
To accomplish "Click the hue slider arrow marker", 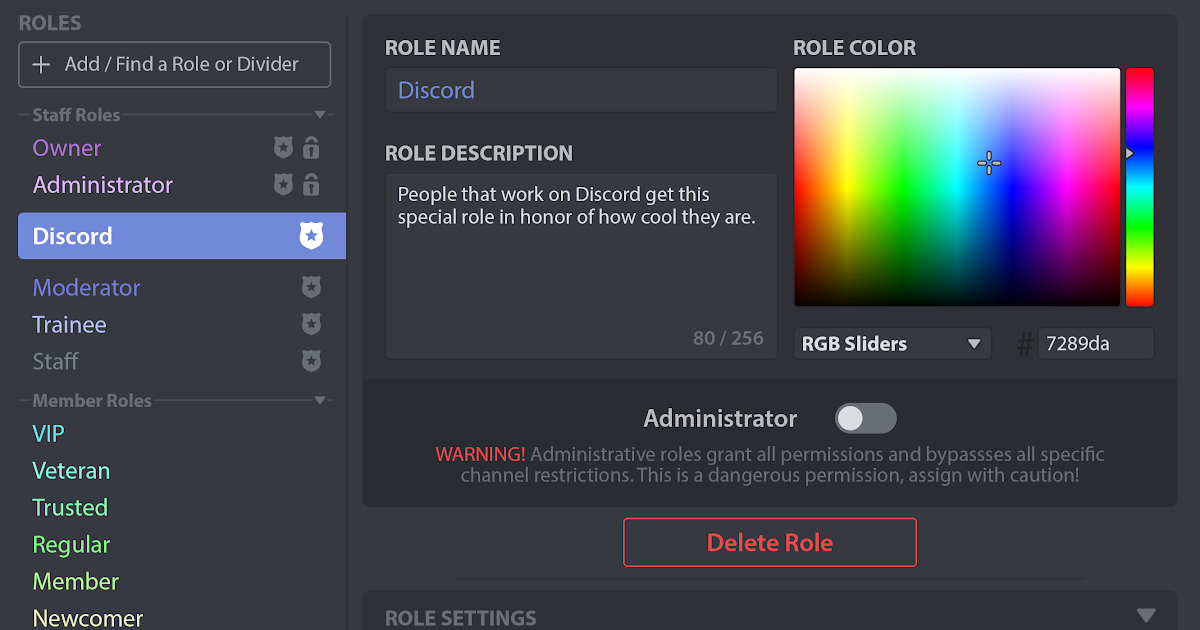I will pyautogui.click(x=1129, y=154).
